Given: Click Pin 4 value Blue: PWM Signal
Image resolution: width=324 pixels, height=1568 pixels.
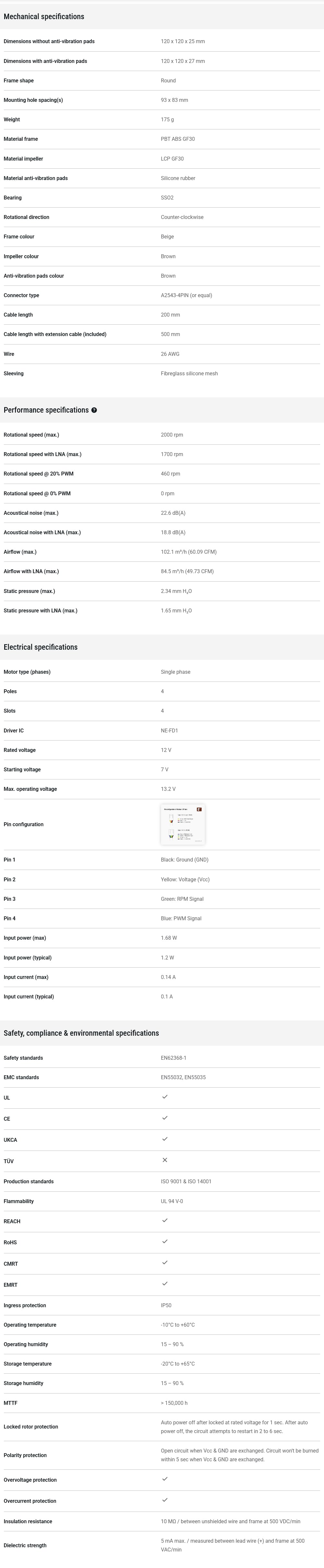Looking at the screenshot, I should coord(181,919).
